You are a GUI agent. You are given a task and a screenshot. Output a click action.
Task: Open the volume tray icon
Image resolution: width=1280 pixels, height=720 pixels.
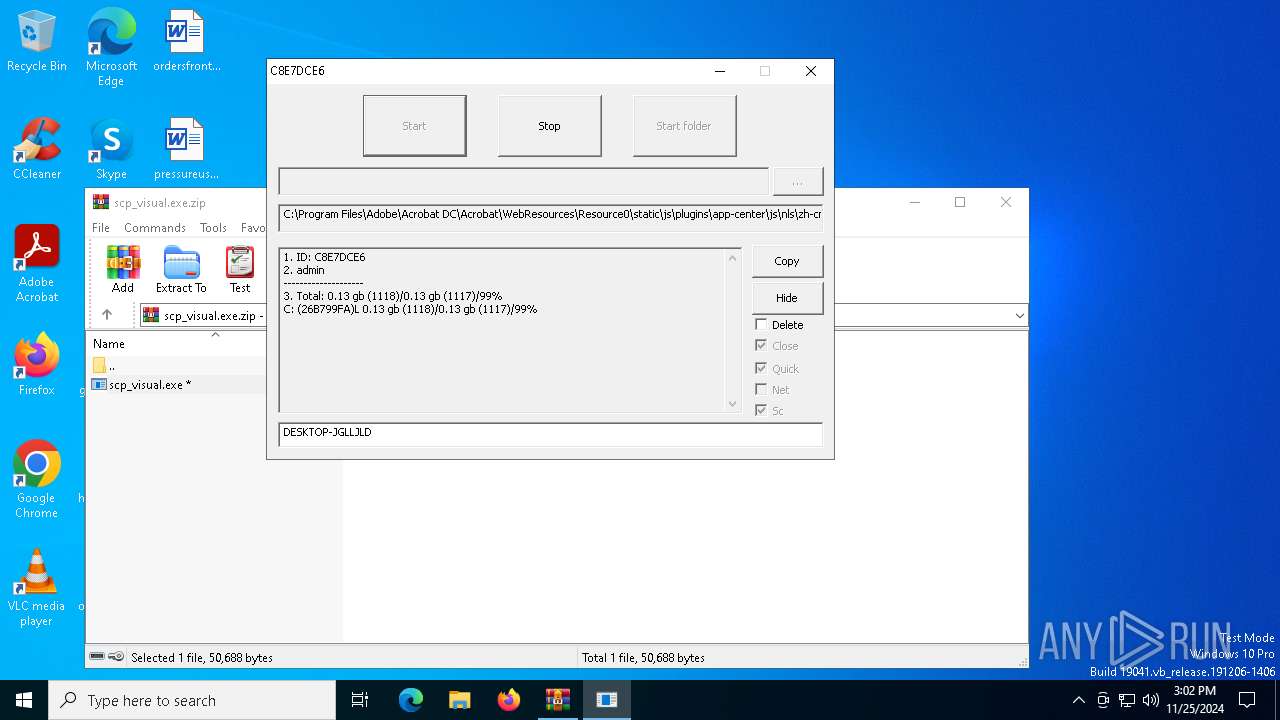tap(1151, 700)
